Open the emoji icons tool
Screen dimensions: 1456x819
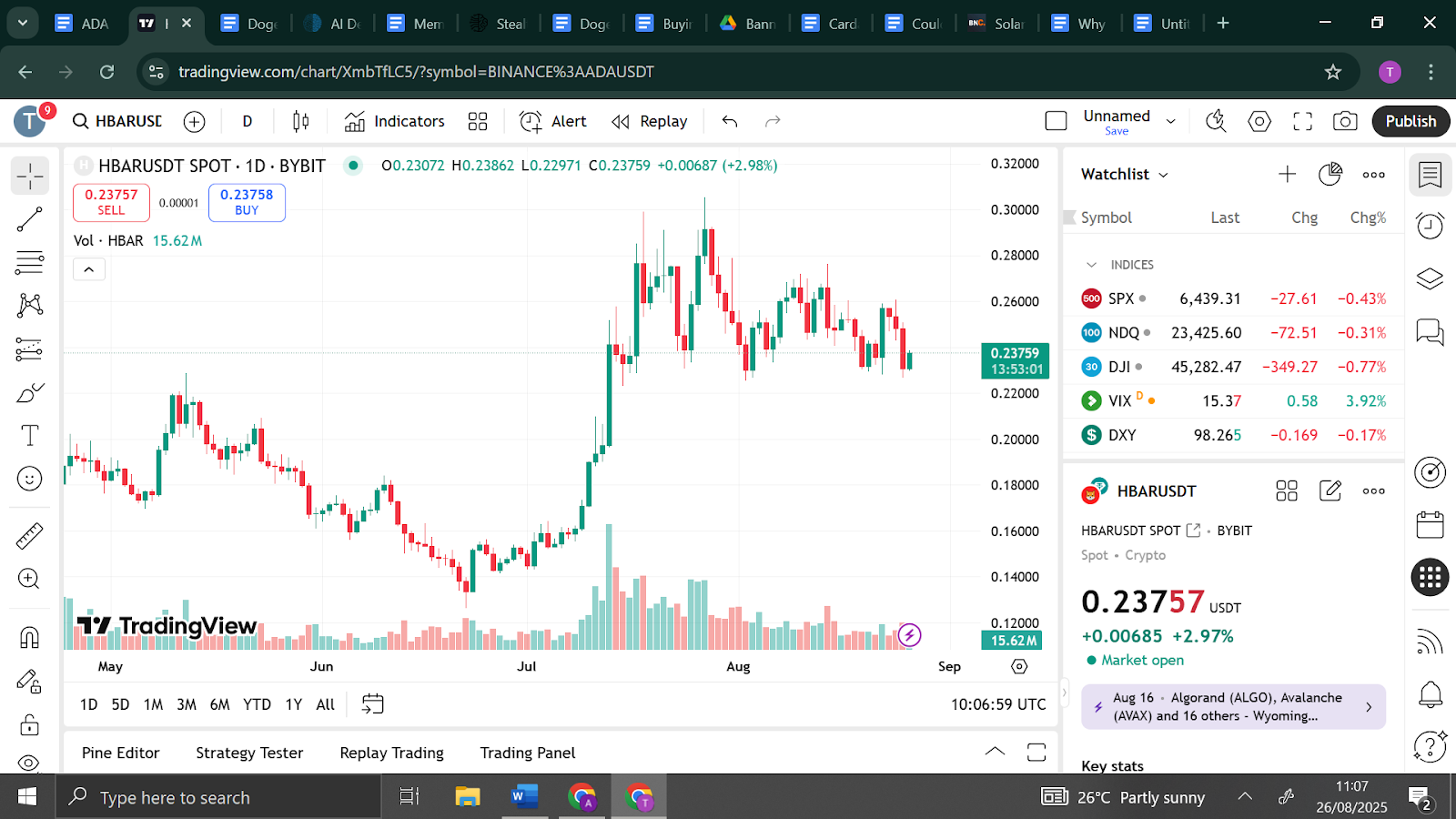[30, 479]
